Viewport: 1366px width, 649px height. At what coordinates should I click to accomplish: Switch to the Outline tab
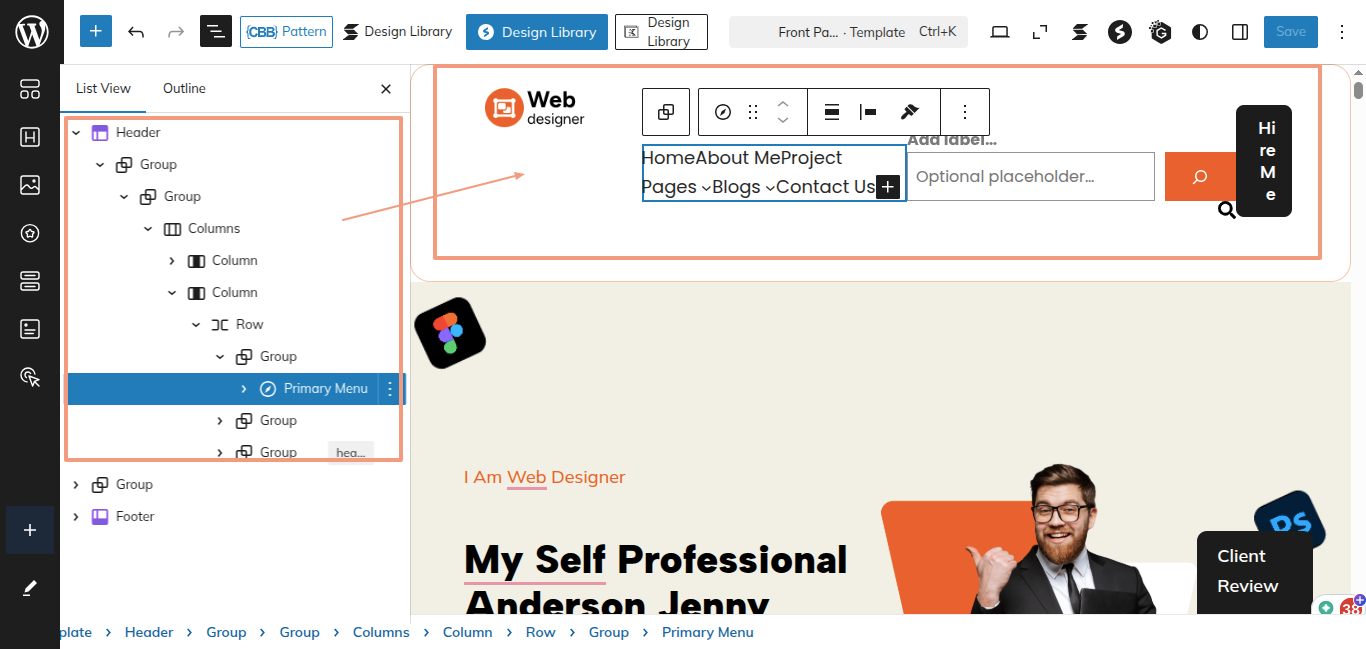[x=184, y=89]
